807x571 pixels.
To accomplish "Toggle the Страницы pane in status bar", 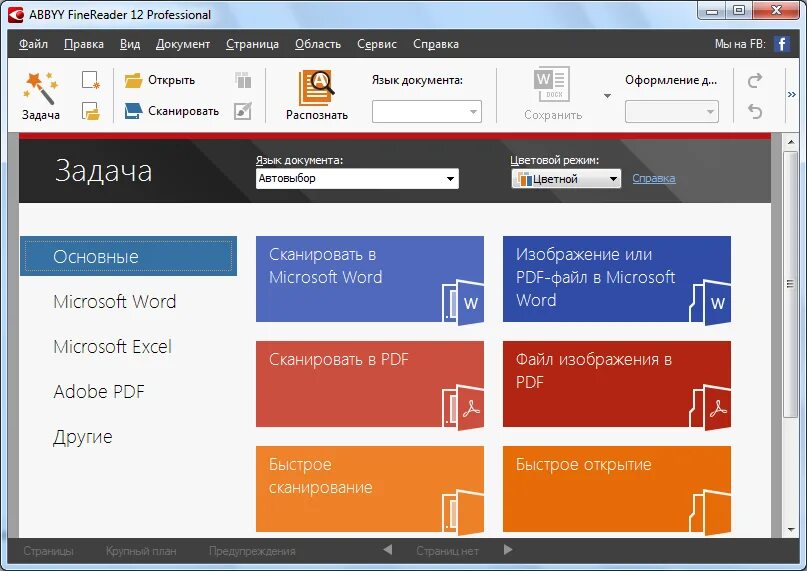I will (48, 551).
